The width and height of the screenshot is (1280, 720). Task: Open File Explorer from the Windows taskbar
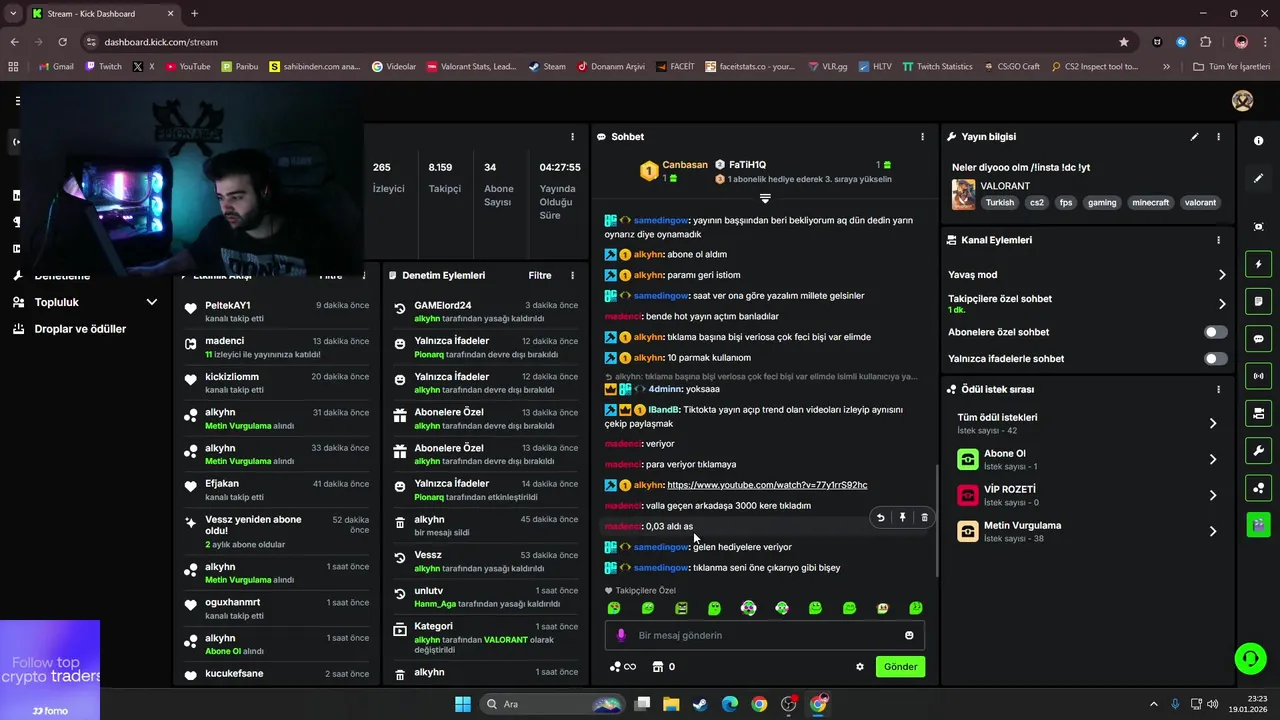(x=670, y=704)
